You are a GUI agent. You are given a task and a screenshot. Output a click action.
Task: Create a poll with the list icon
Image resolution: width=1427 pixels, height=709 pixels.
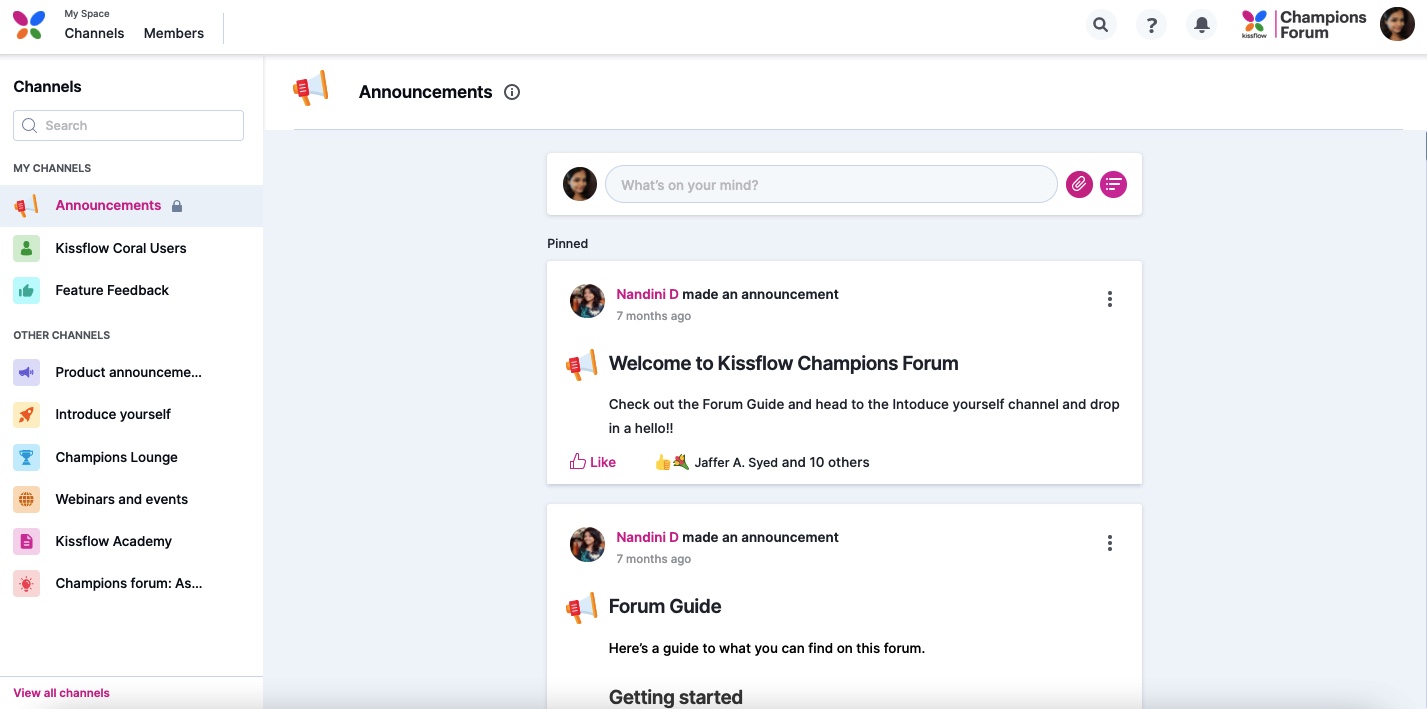tap(1114, 184)
